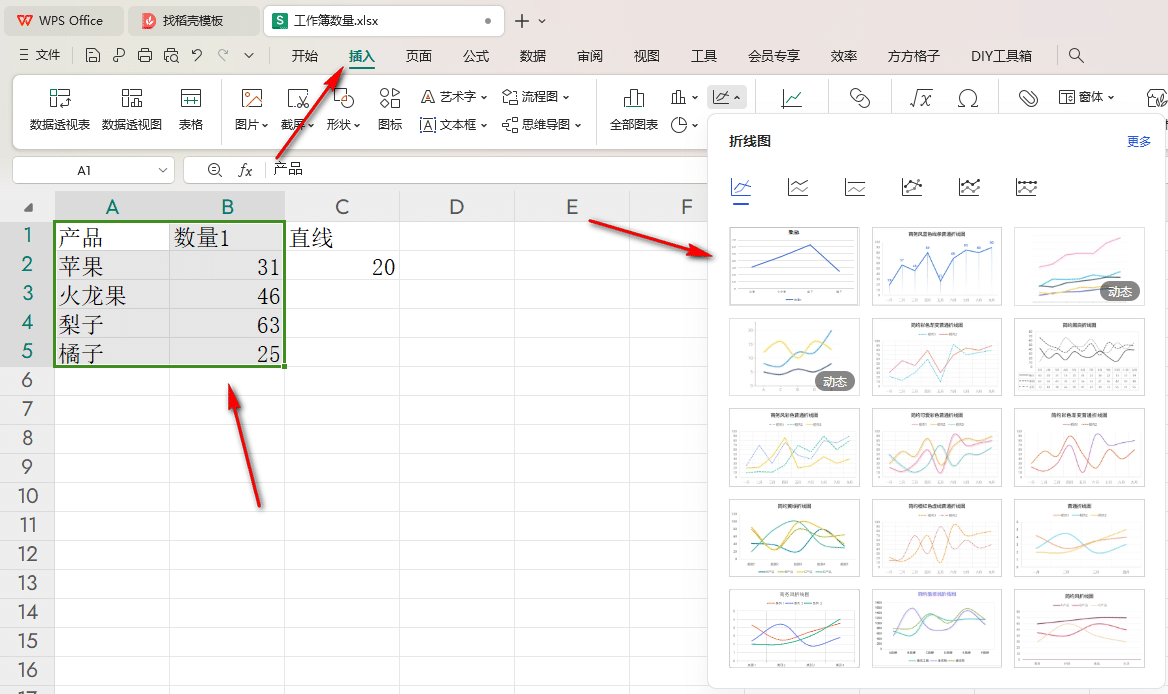Choose the first plain blue line chart thumbnail

(794, 267)
